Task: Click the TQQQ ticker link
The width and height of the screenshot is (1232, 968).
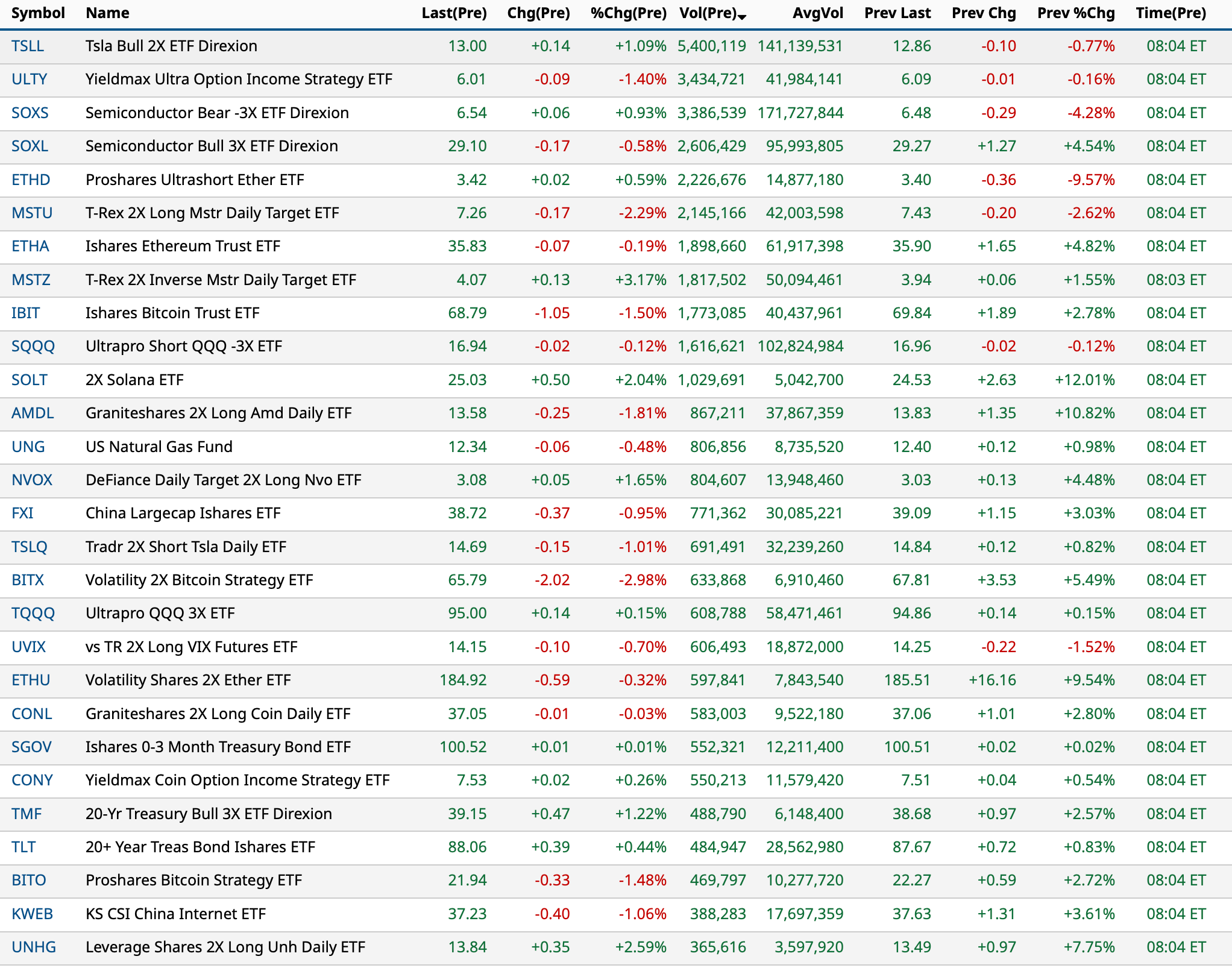Action: (x=33, y=613)
